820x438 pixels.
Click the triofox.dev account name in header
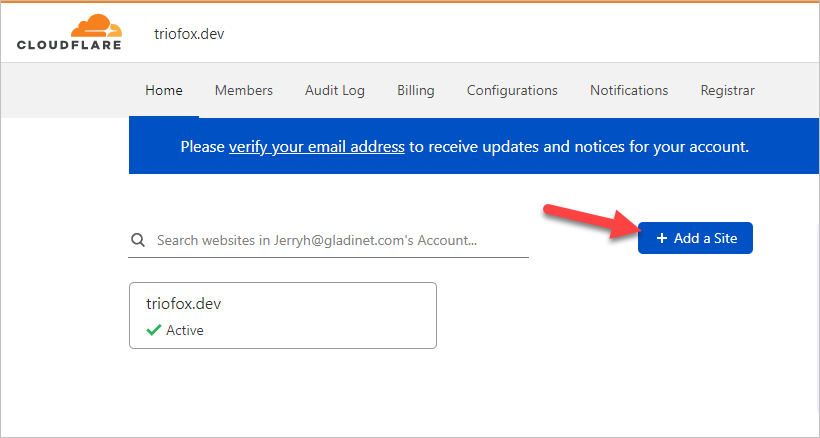(189, 34)
